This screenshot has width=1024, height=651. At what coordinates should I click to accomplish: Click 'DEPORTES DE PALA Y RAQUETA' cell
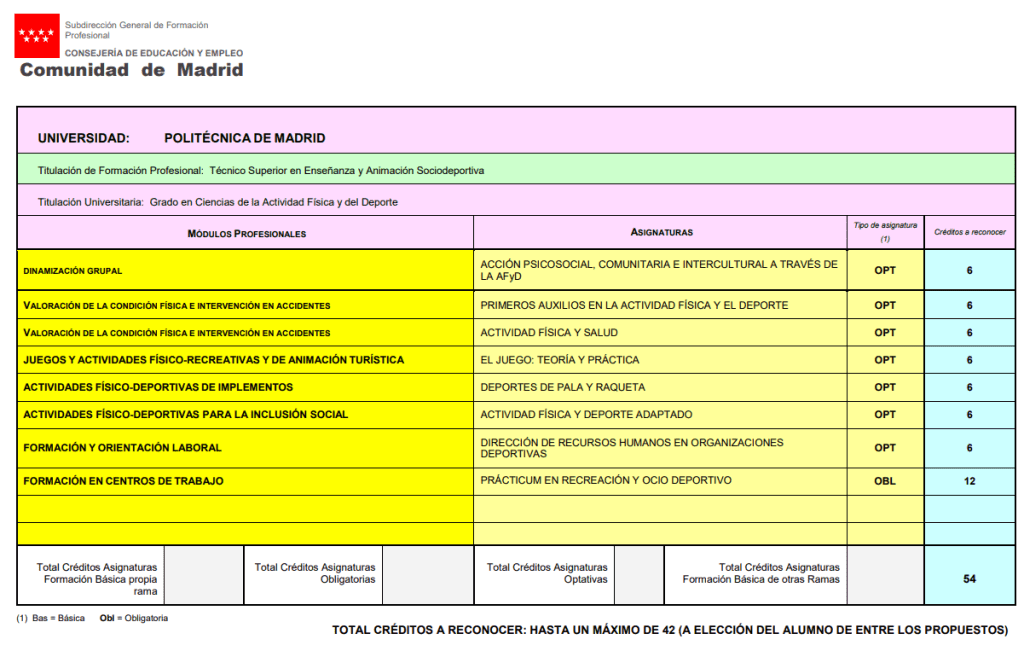pyautogui.click(x=660, y=387)
